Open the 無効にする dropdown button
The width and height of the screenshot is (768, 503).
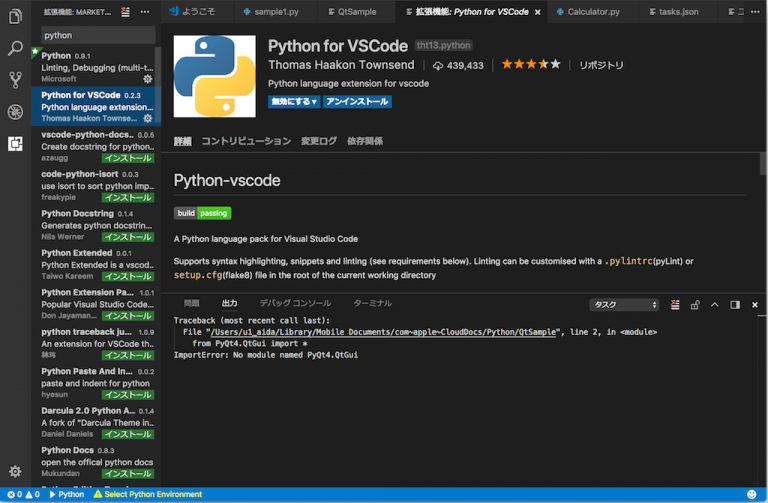tap(294, 101)
